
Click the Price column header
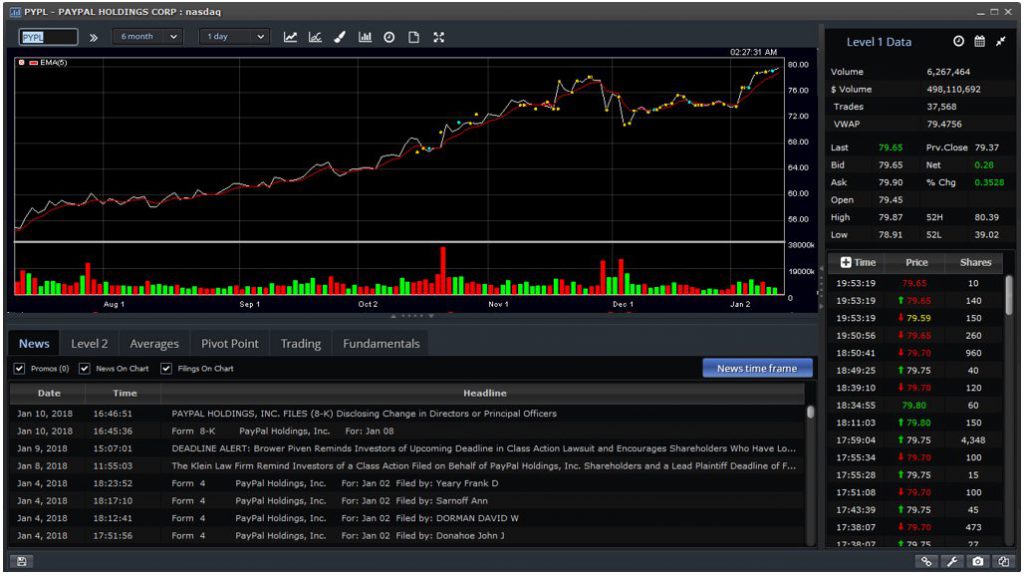(x=916, y=262)
